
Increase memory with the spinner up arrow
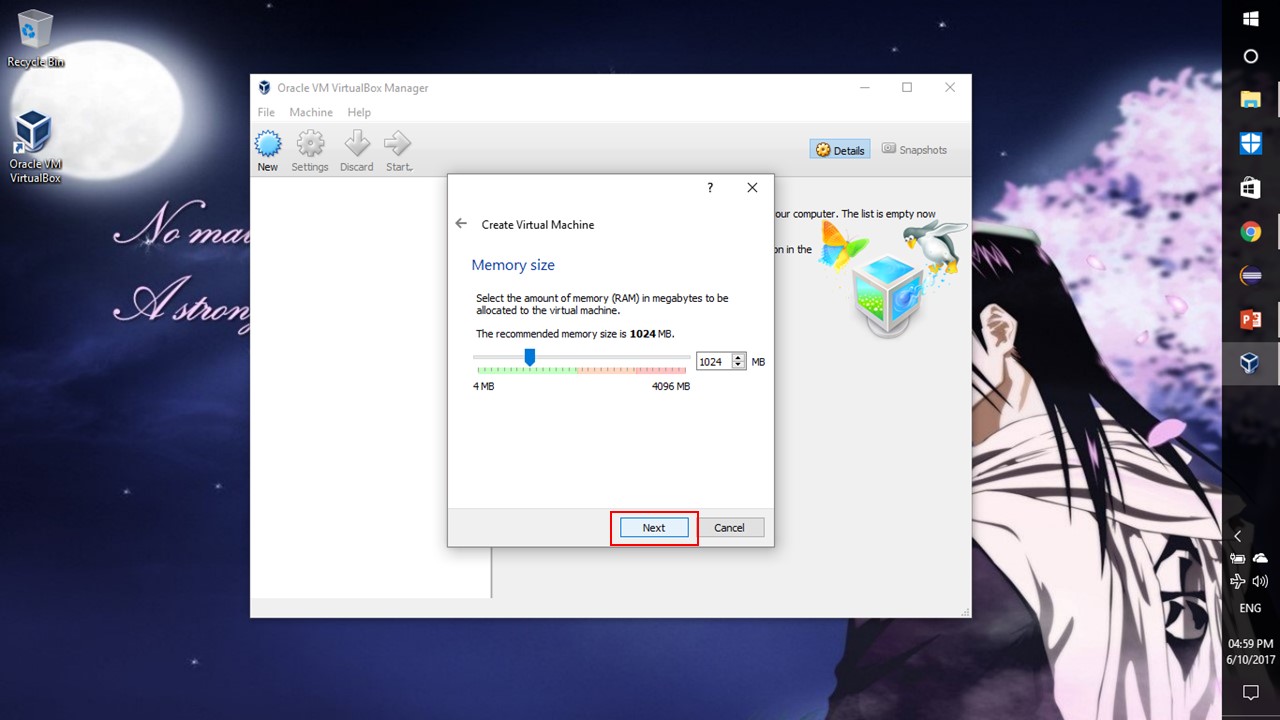pyautogui.click(x=739, y=357)
